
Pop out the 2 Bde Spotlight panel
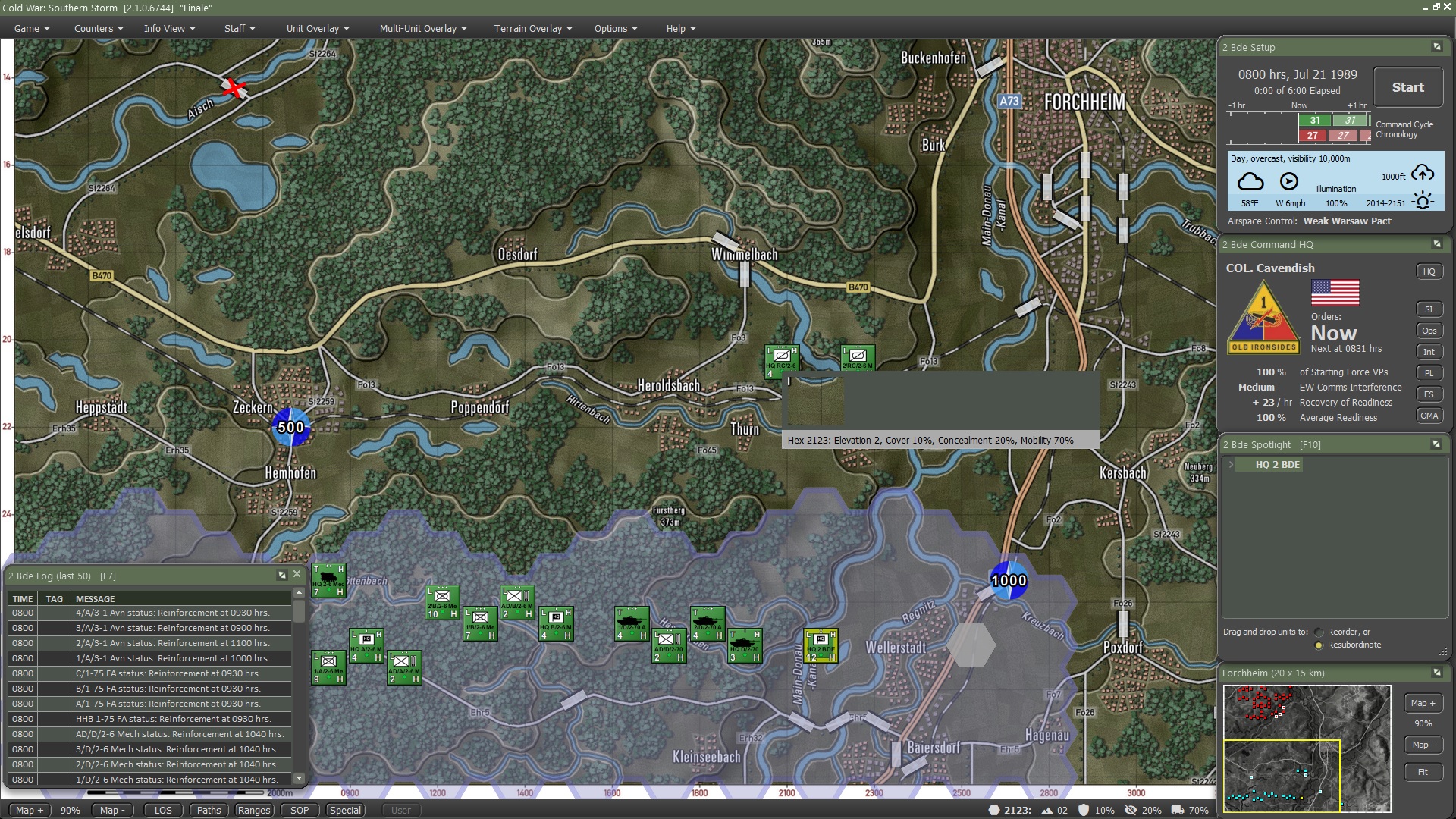1437,444
